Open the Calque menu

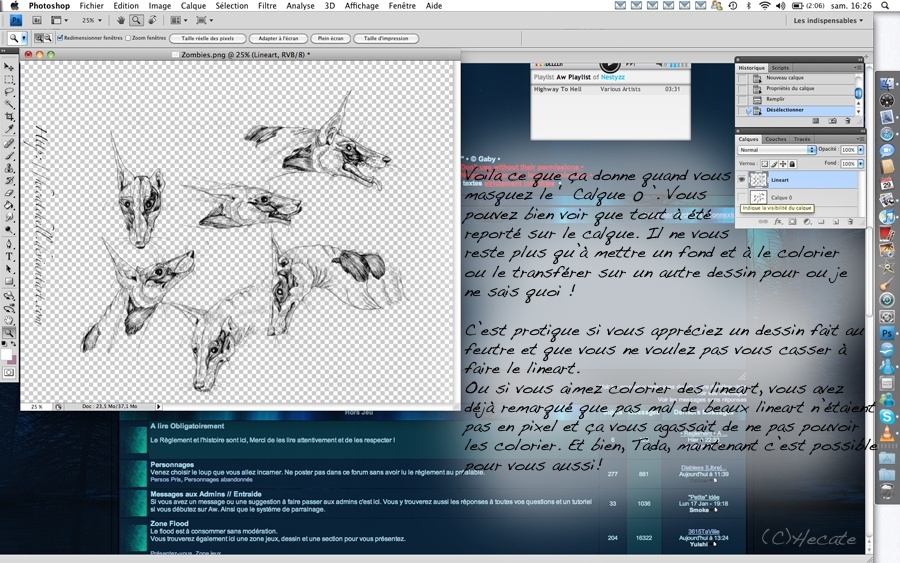(193, 6)
